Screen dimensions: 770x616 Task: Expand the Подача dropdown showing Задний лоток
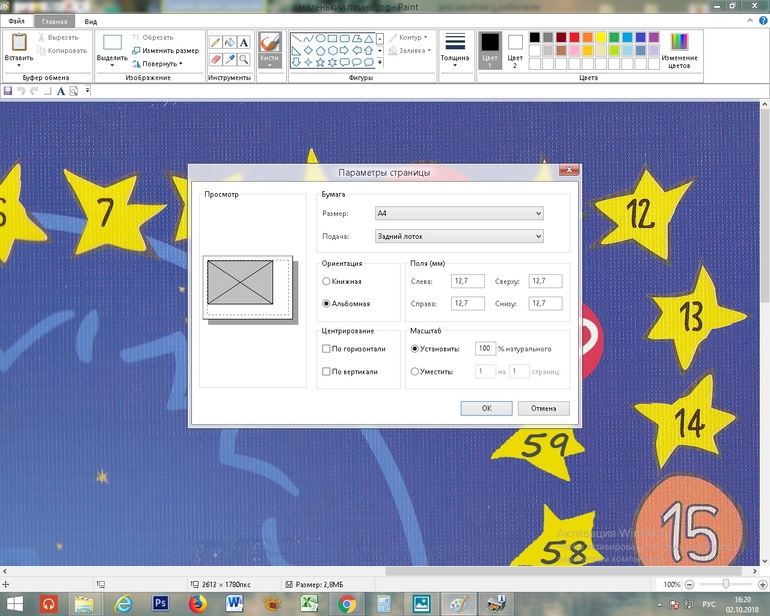458,236
